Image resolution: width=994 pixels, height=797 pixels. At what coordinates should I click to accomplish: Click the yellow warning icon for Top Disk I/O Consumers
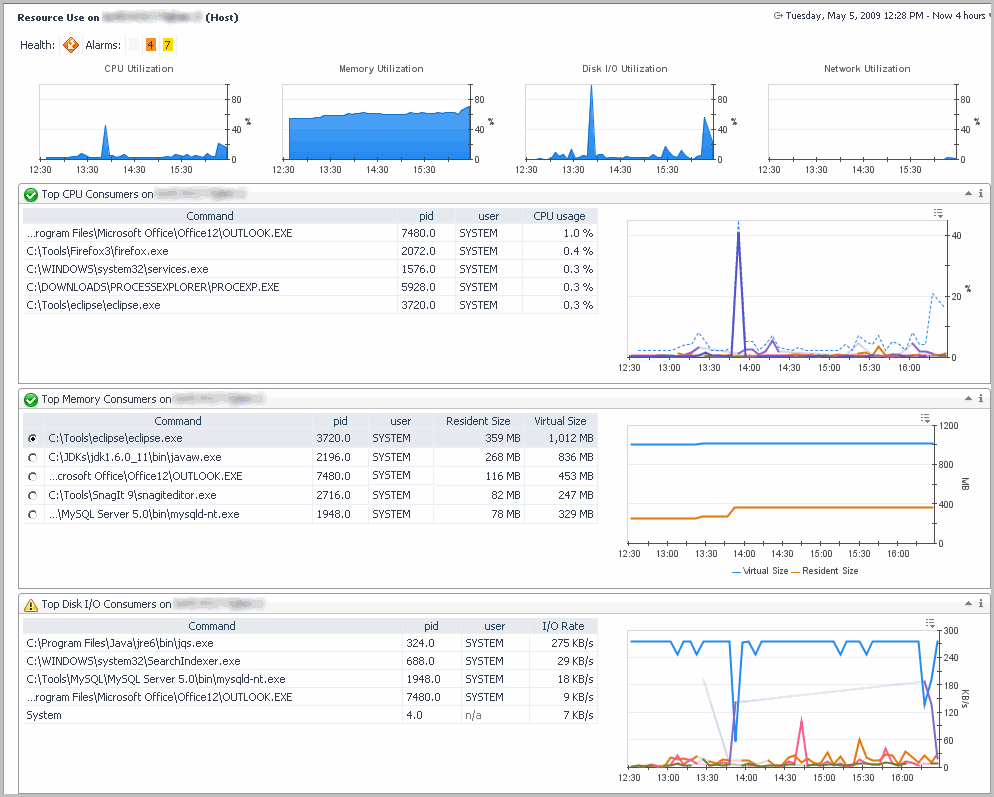pos(30,605)
